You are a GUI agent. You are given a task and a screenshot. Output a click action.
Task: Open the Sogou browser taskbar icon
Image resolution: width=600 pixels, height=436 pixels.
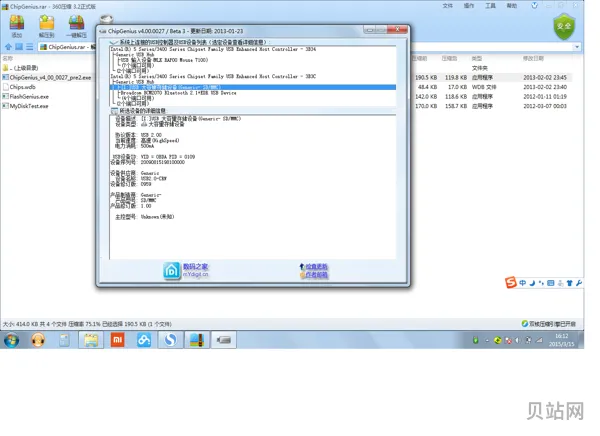171,340
